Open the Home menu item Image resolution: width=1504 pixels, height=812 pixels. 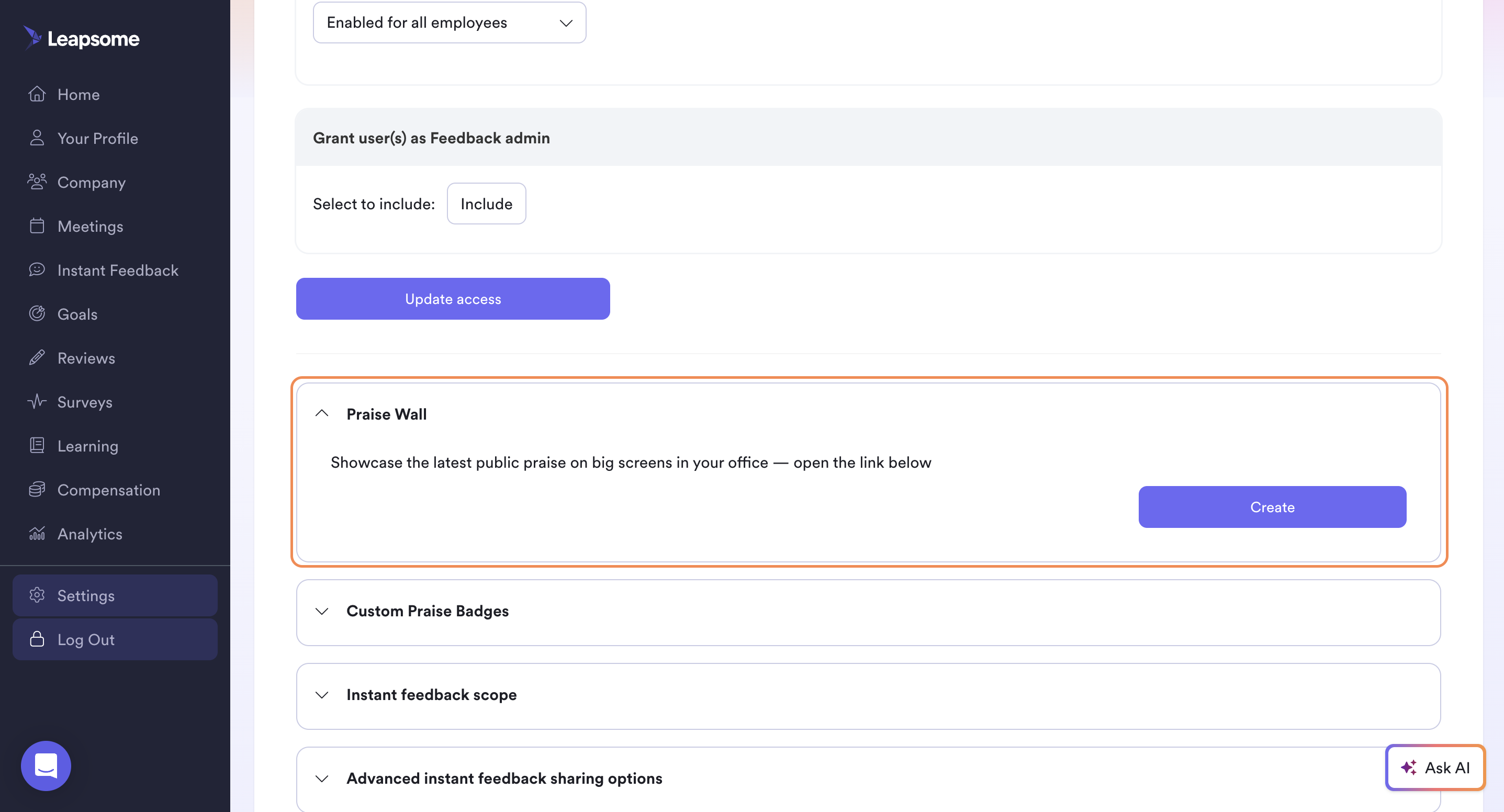coord(115,94)
